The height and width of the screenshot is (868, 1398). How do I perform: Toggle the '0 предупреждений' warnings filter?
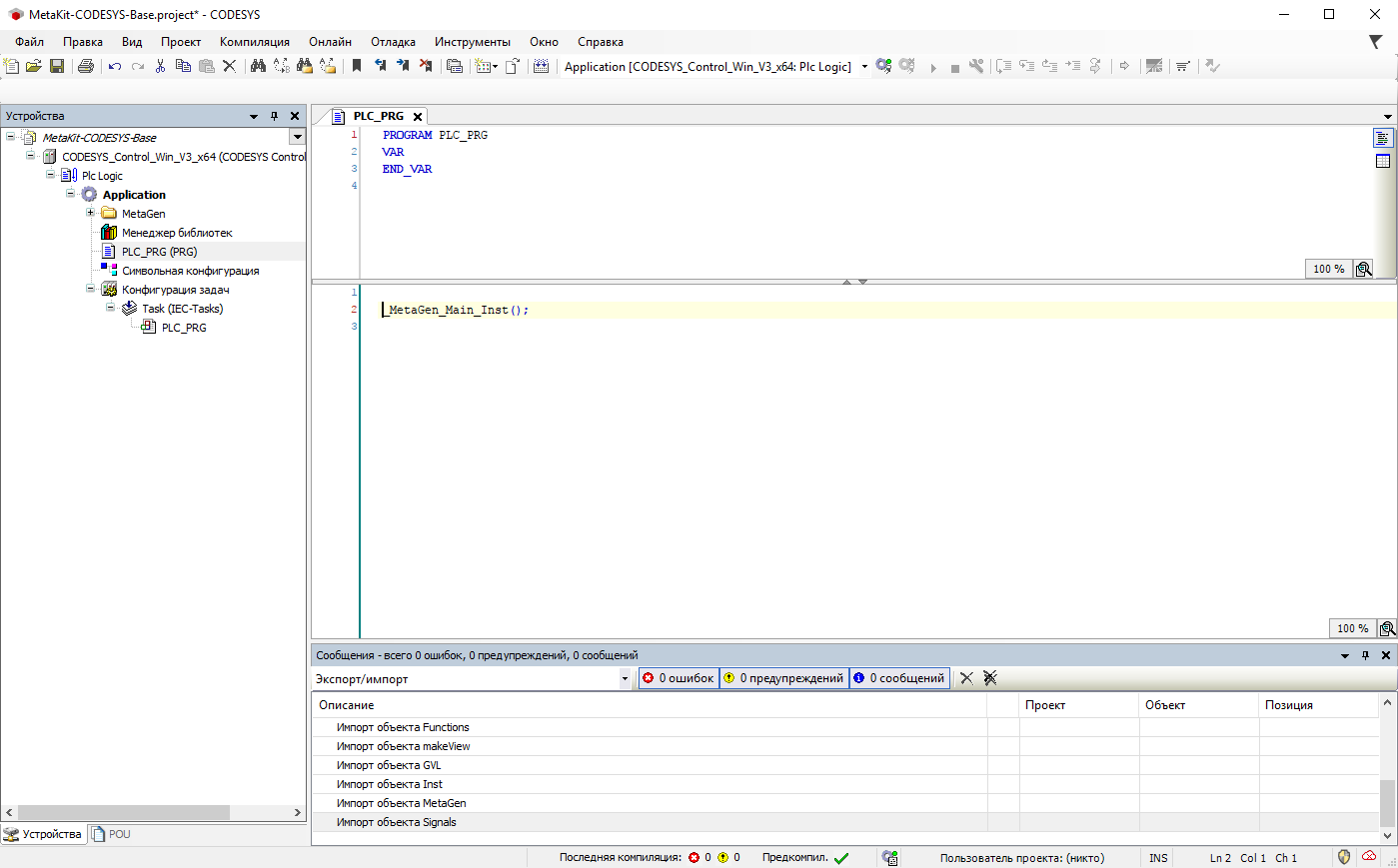point(784,678)
